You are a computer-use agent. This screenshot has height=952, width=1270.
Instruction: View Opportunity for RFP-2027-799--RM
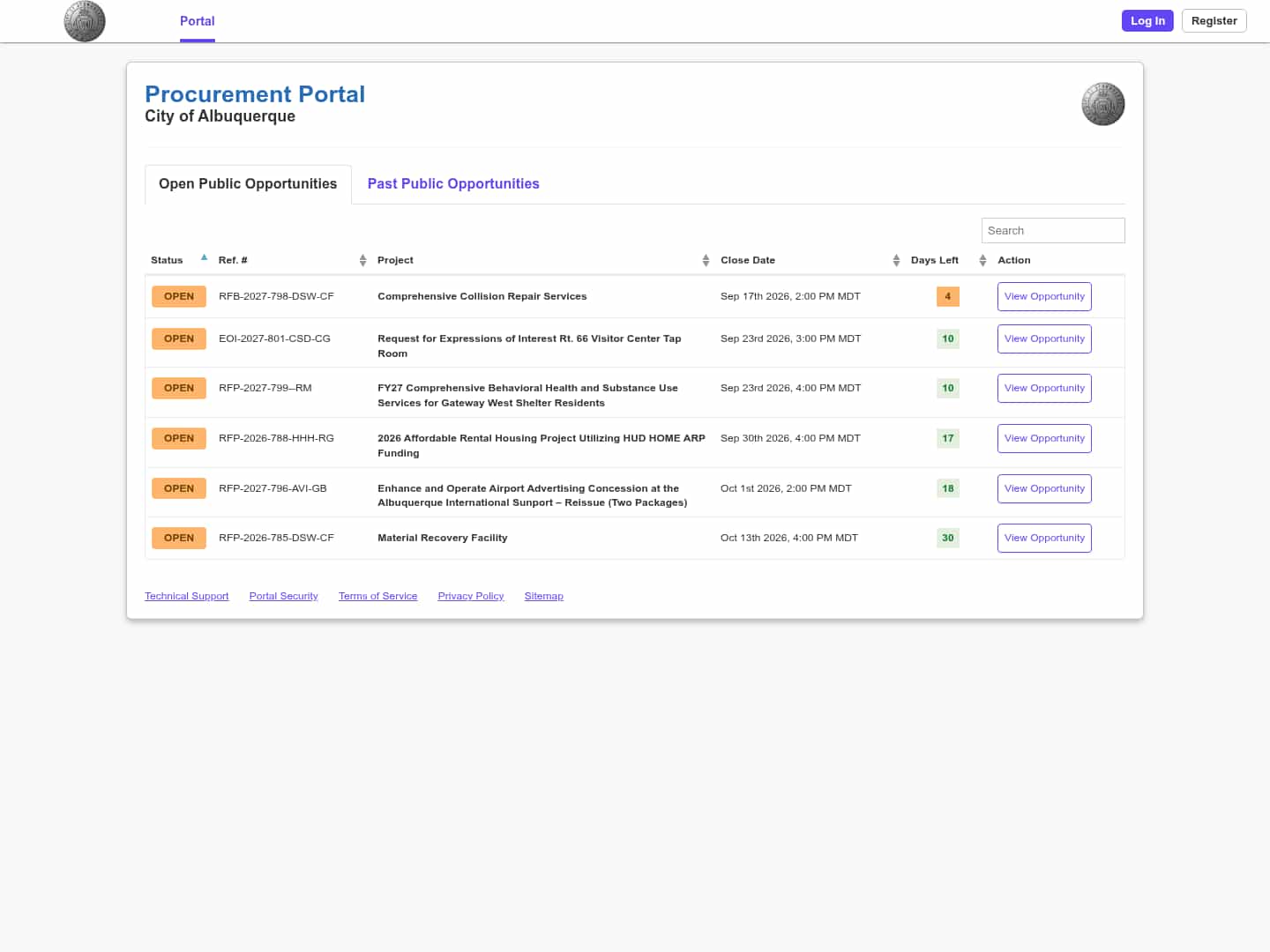tap(1044, 388)
